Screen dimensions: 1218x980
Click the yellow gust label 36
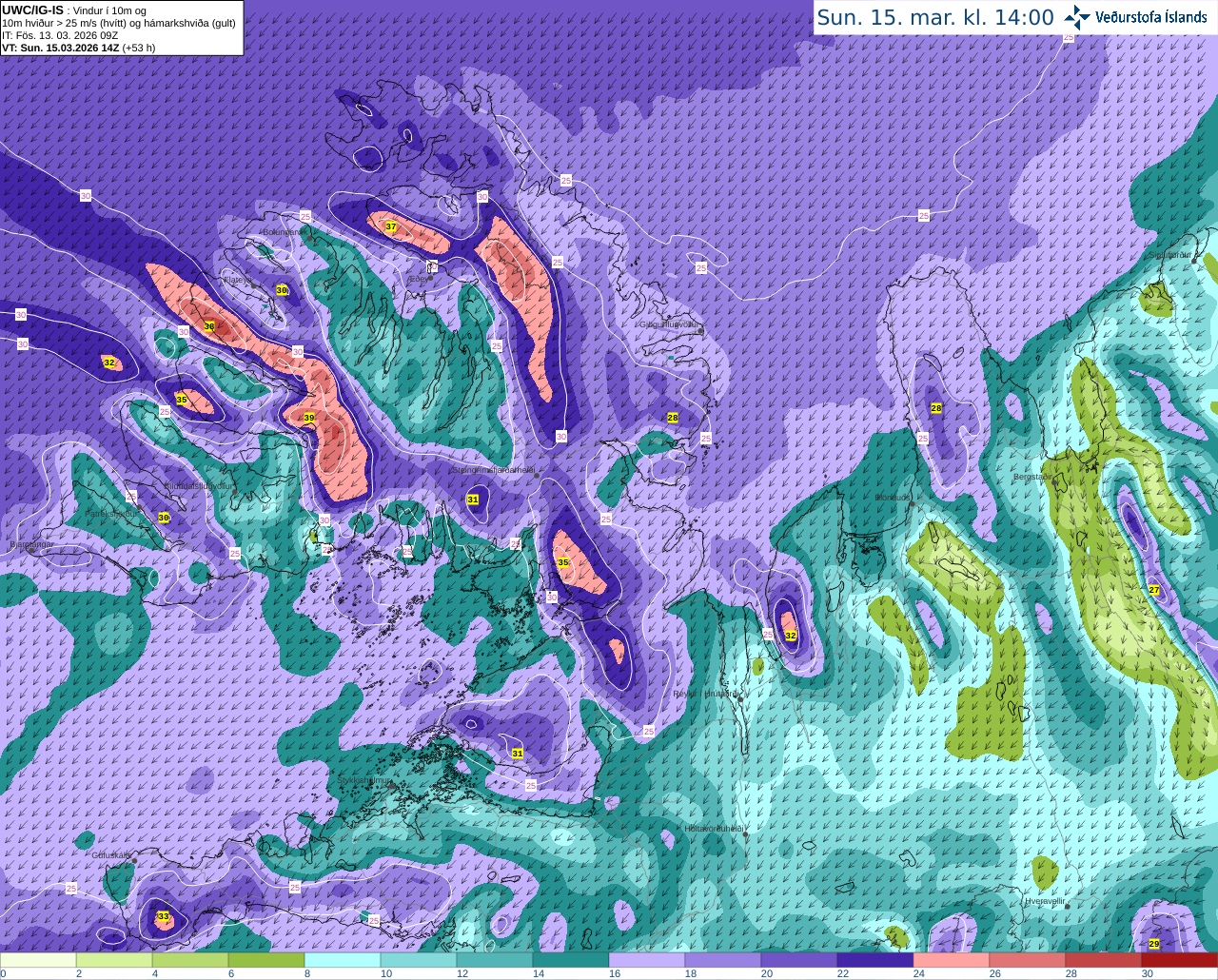pos(209,326)
